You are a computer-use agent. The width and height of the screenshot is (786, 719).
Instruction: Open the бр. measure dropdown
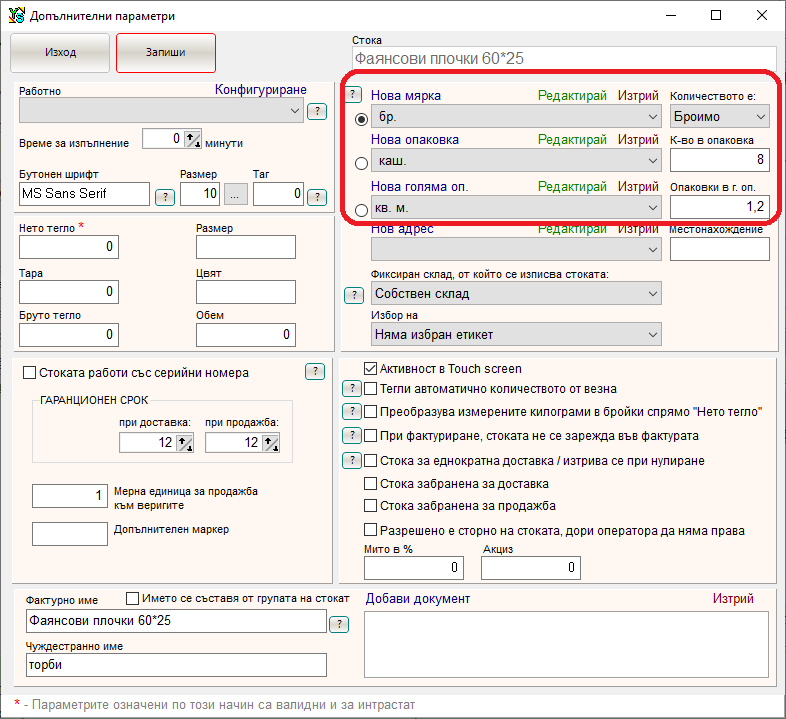click(x=516, y=117)
